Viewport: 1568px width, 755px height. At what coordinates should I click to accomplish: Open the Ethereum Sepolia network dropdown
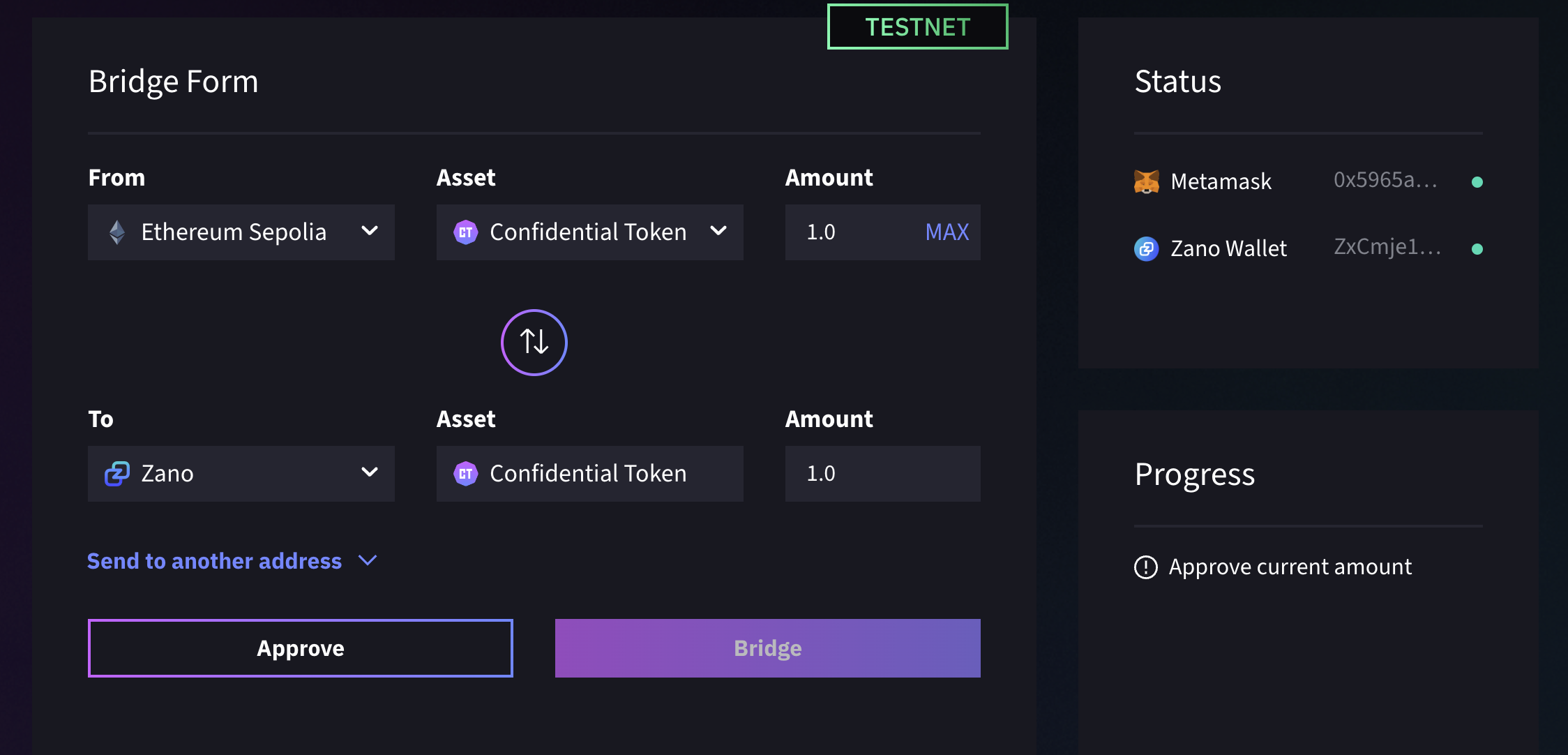tap(241, 232)
